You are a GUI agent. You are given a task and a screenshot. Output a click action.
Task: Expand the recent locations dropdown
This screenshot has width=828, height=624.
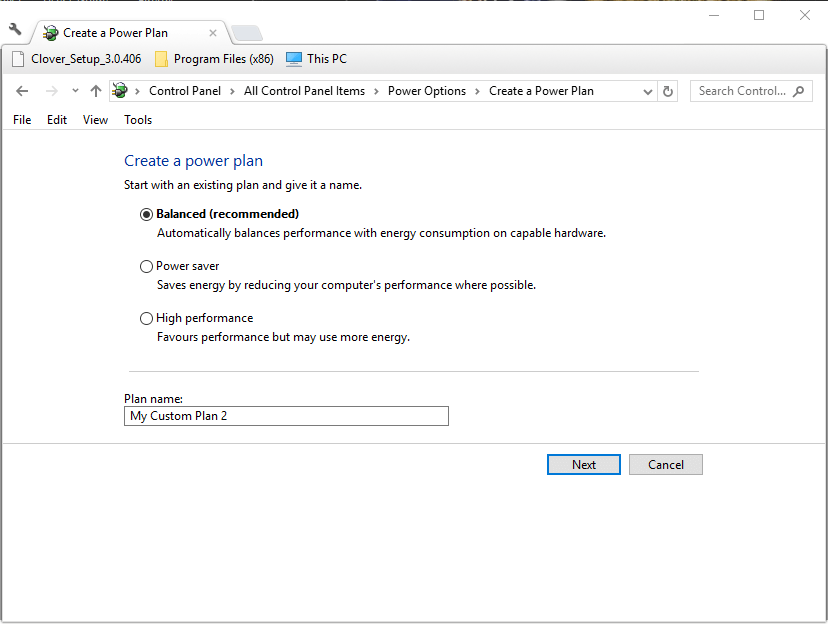point(76,91)
